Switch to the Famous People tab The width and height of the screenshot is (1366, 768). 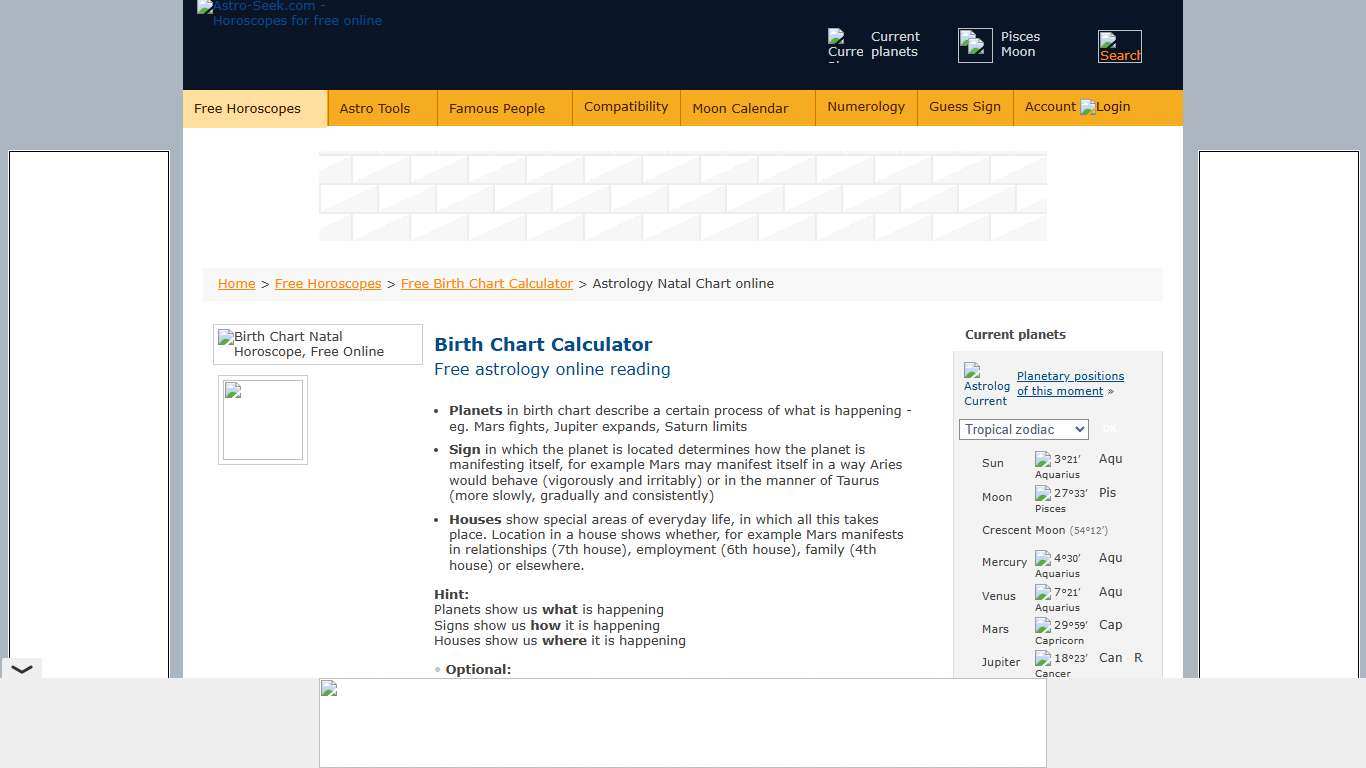(497, 107)
